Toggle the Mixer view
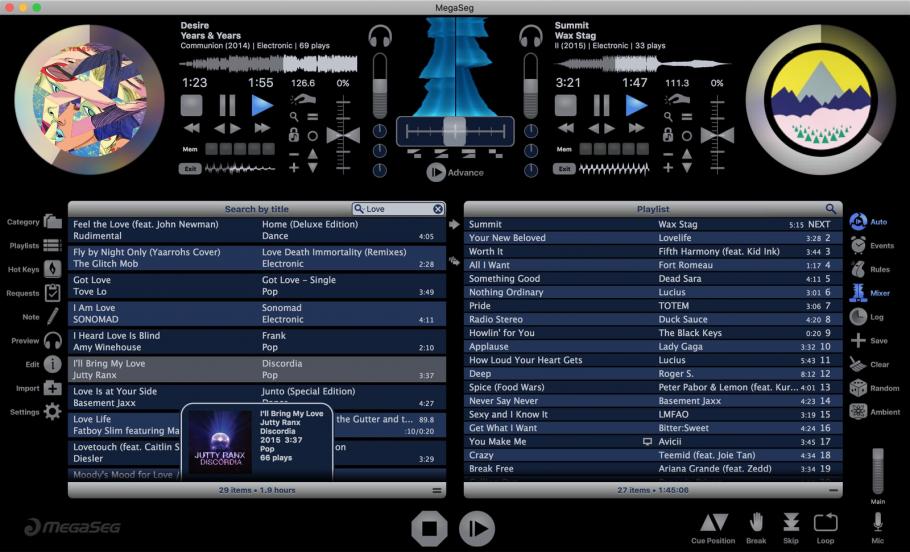The height and width of the screenshot is (552, 910). [858, 293]
